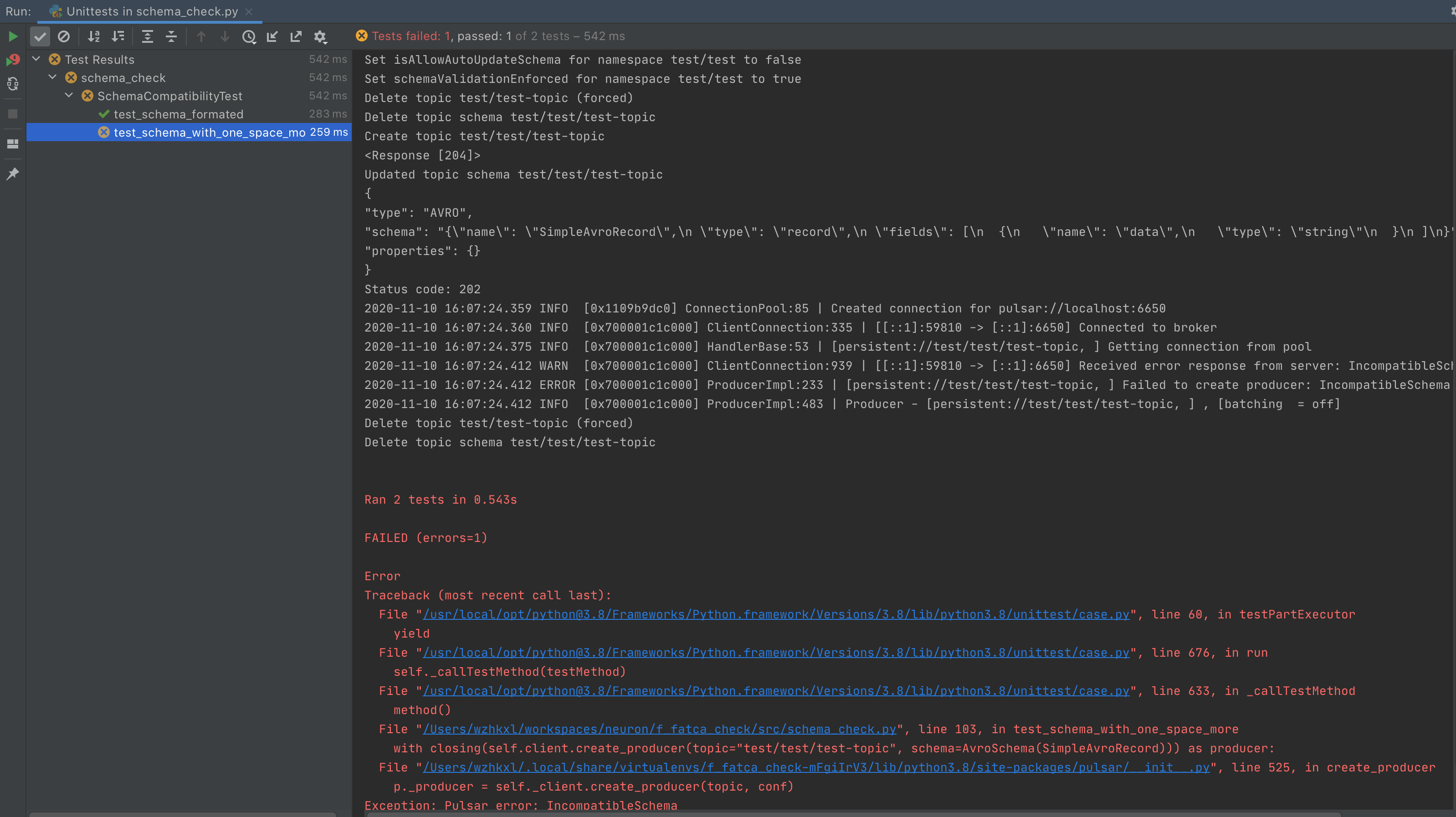Open test history via the clock icon

(249, 36)
